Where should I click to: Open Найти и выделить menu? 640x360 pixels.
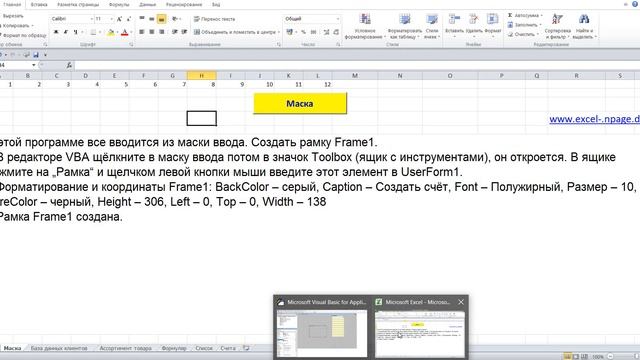584,26
